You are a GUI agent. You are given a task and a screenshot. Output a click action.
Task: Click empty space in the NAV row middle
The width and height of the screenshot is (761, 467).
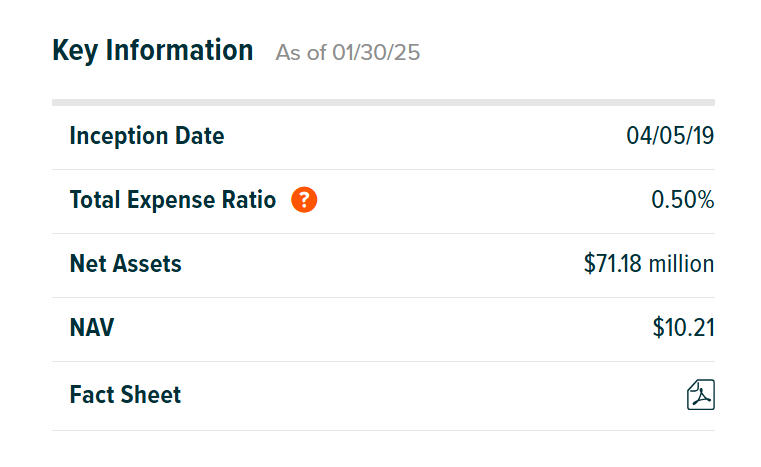click(383, 327)
